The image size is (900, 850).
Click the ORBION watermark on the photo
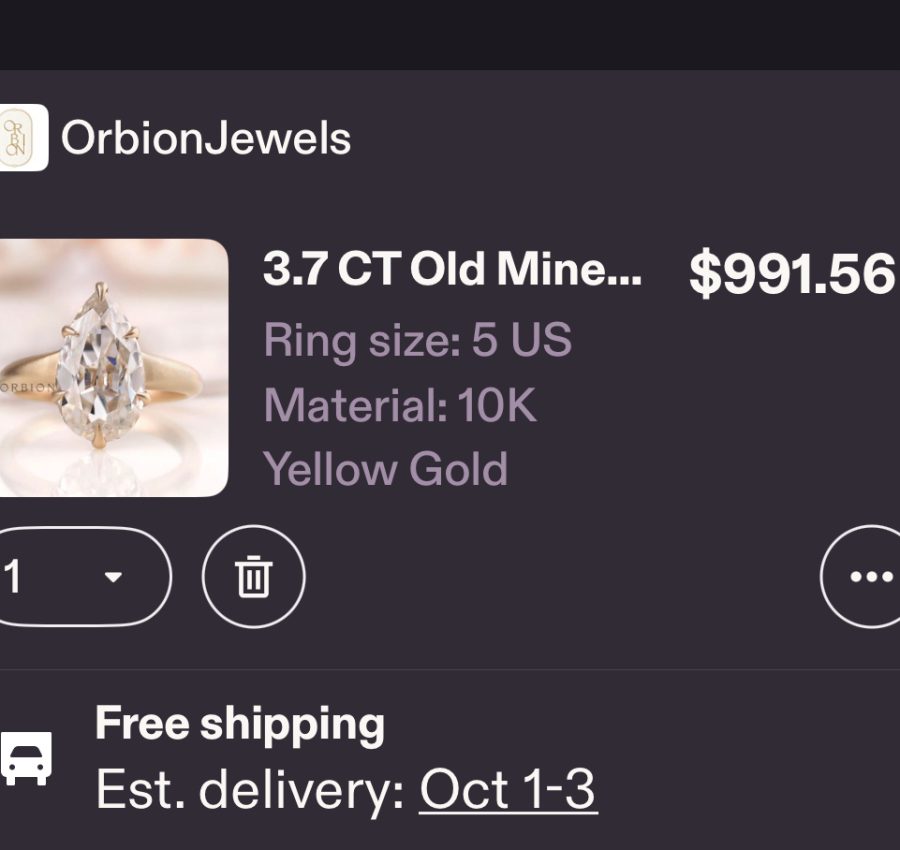(27, 387)
